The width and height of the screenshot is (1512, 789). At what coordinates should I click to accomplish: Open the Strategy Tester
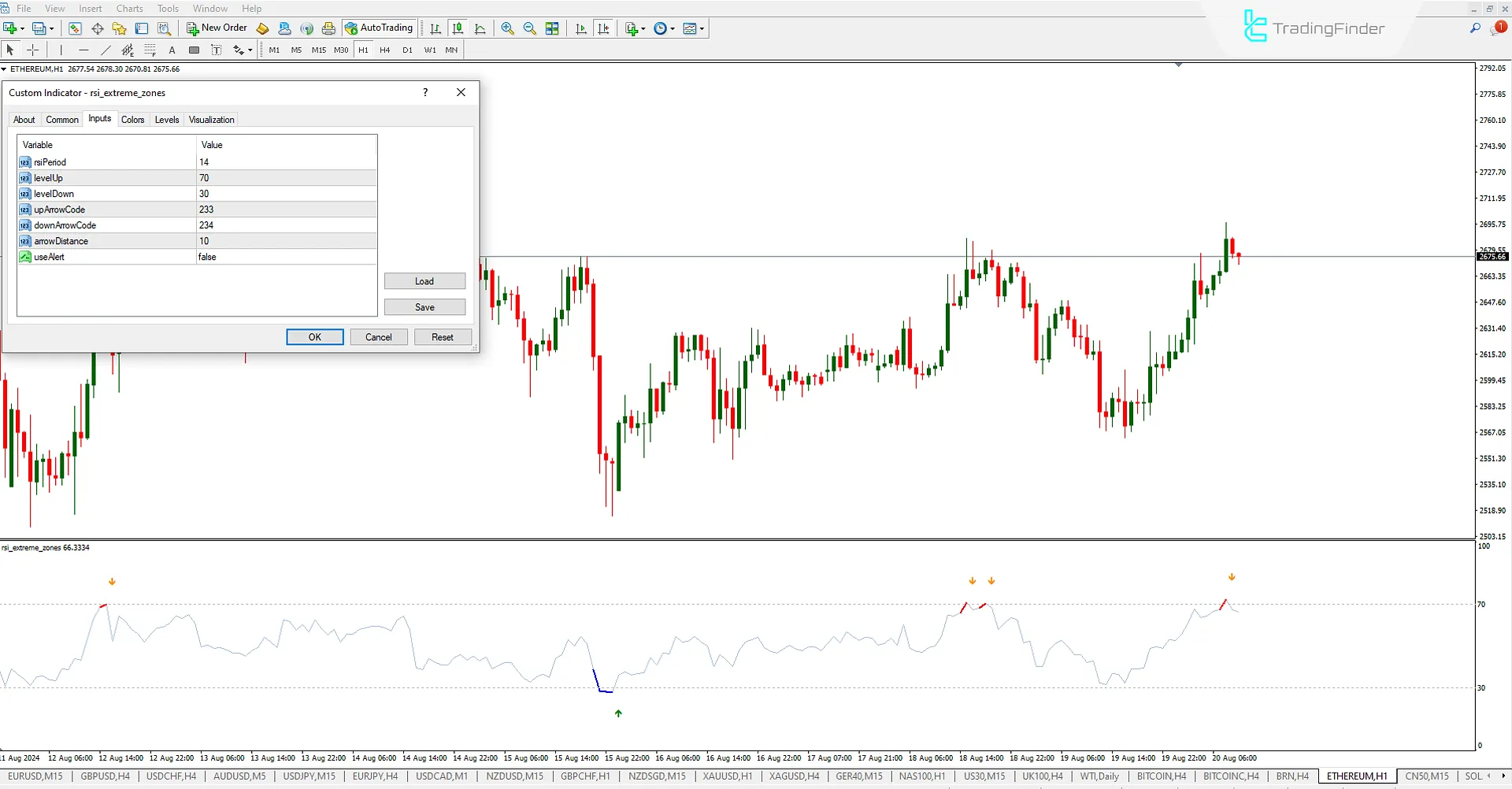coord(164,28)
